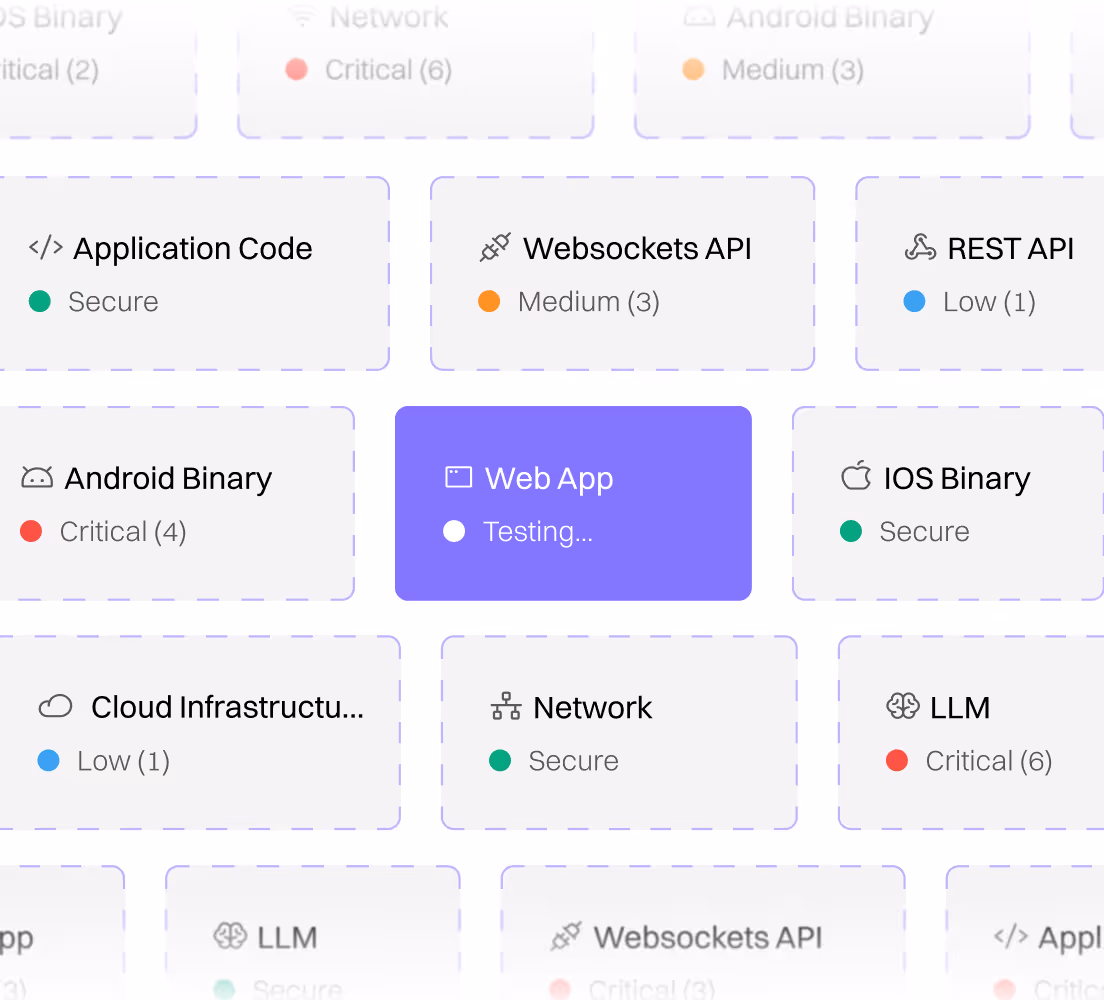Click the network topology icon on Network card
1104x1000 pixels.
click(504, 707)
